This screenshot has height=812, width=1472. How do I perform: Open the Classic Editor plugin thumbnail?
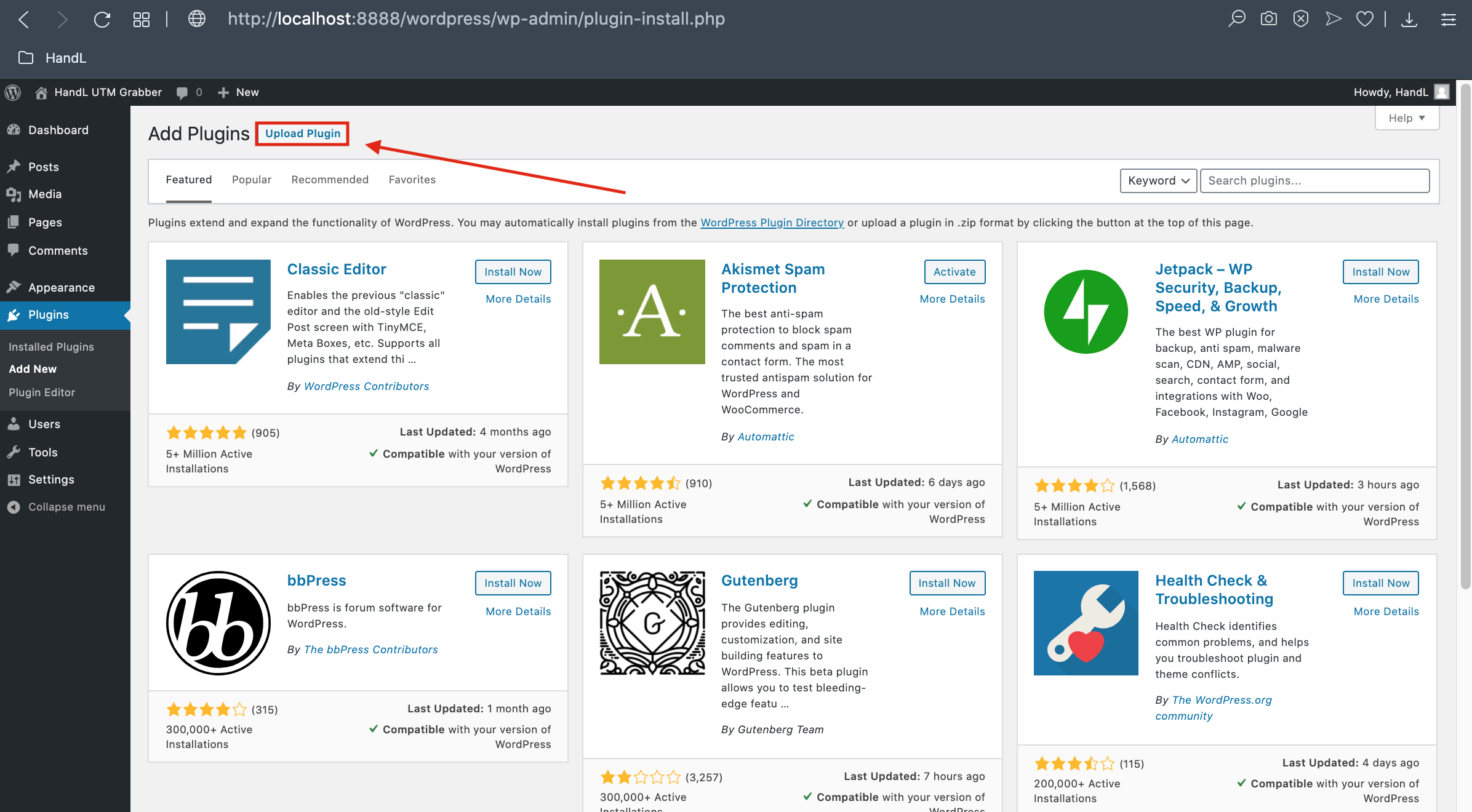[218, 312]
